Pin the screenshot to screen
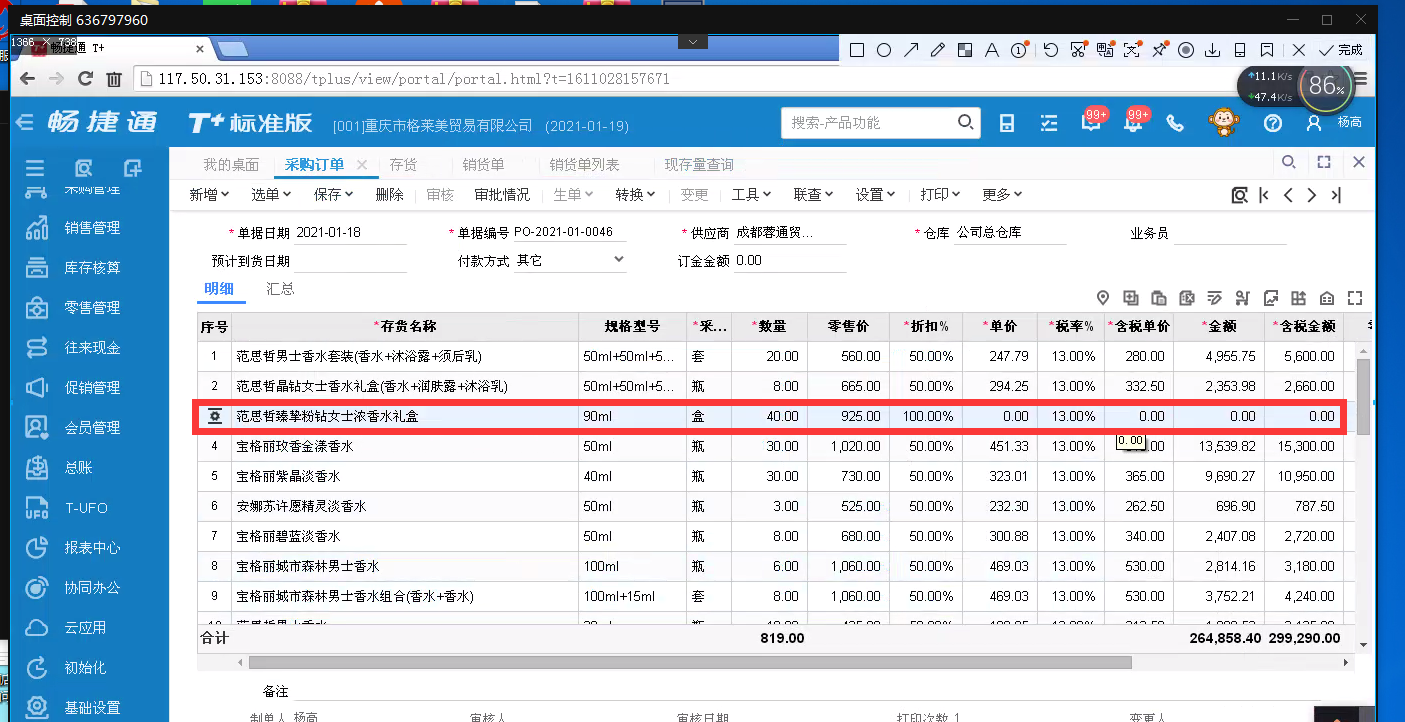1405x722 pixels. (1159, 49)
